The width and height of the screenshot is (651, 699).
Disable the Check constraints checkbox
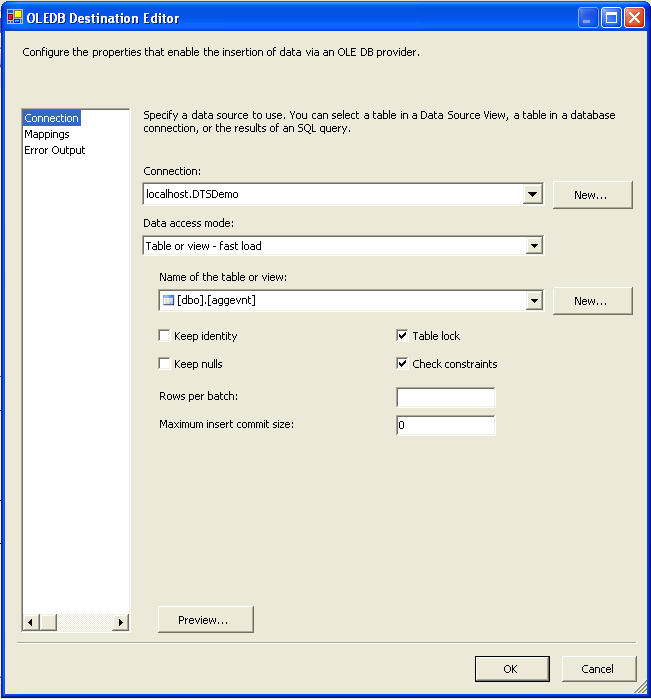[x=403, y=364]
